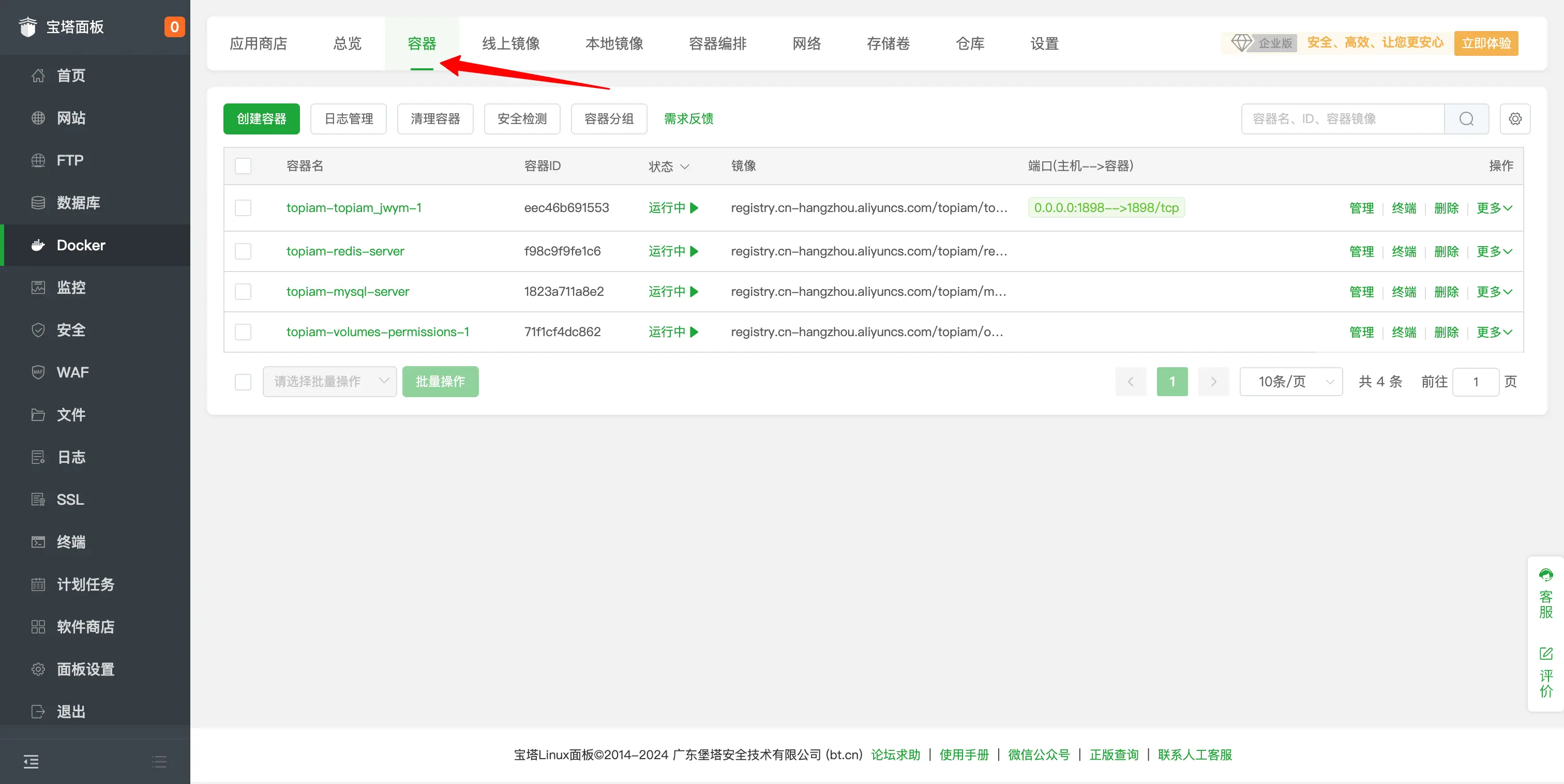Open table settings gear icon
This screenshot has height=784, width=1564.
coord(1515,119)
